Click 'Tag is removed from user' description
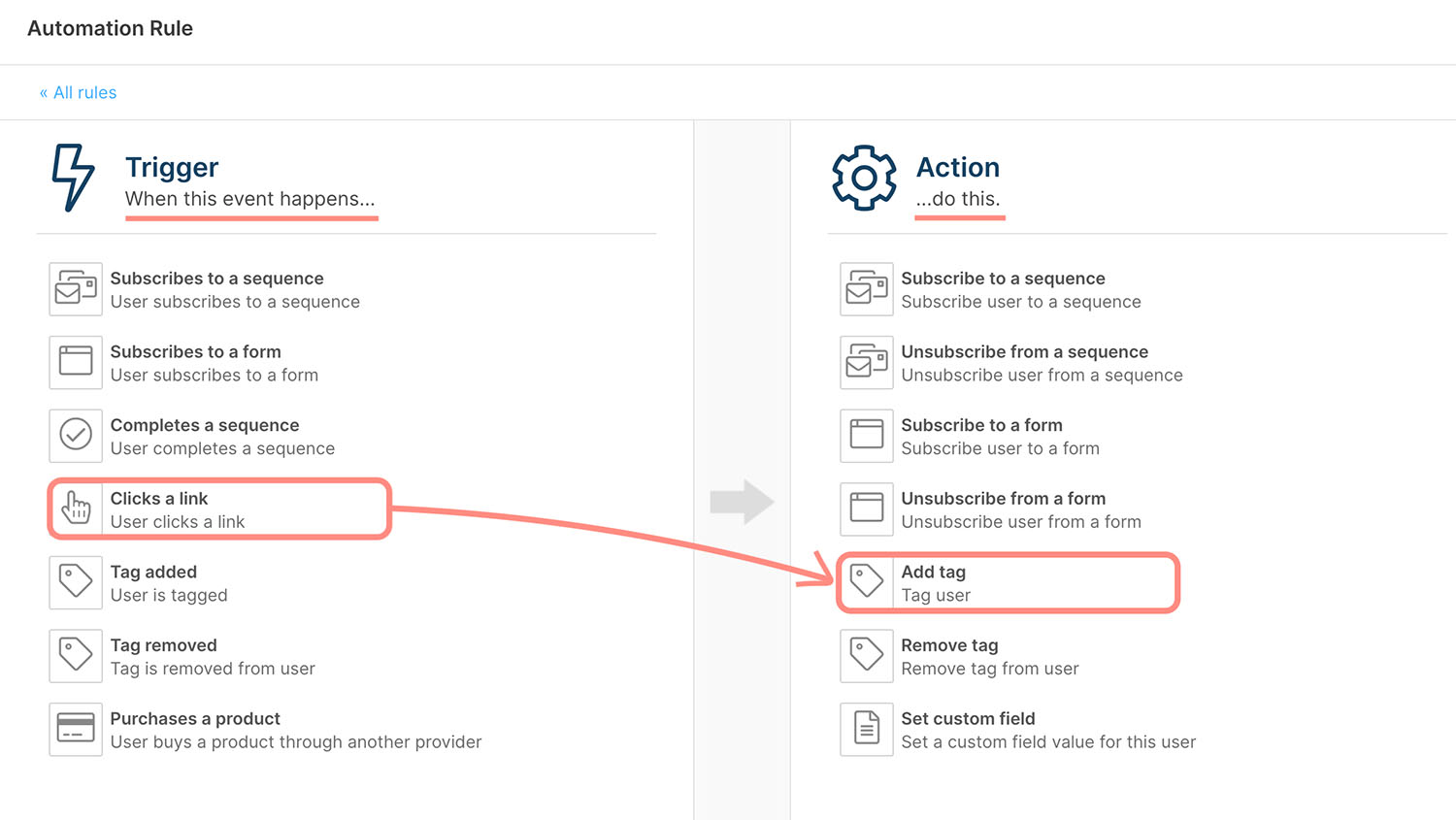 coord(213,669)
